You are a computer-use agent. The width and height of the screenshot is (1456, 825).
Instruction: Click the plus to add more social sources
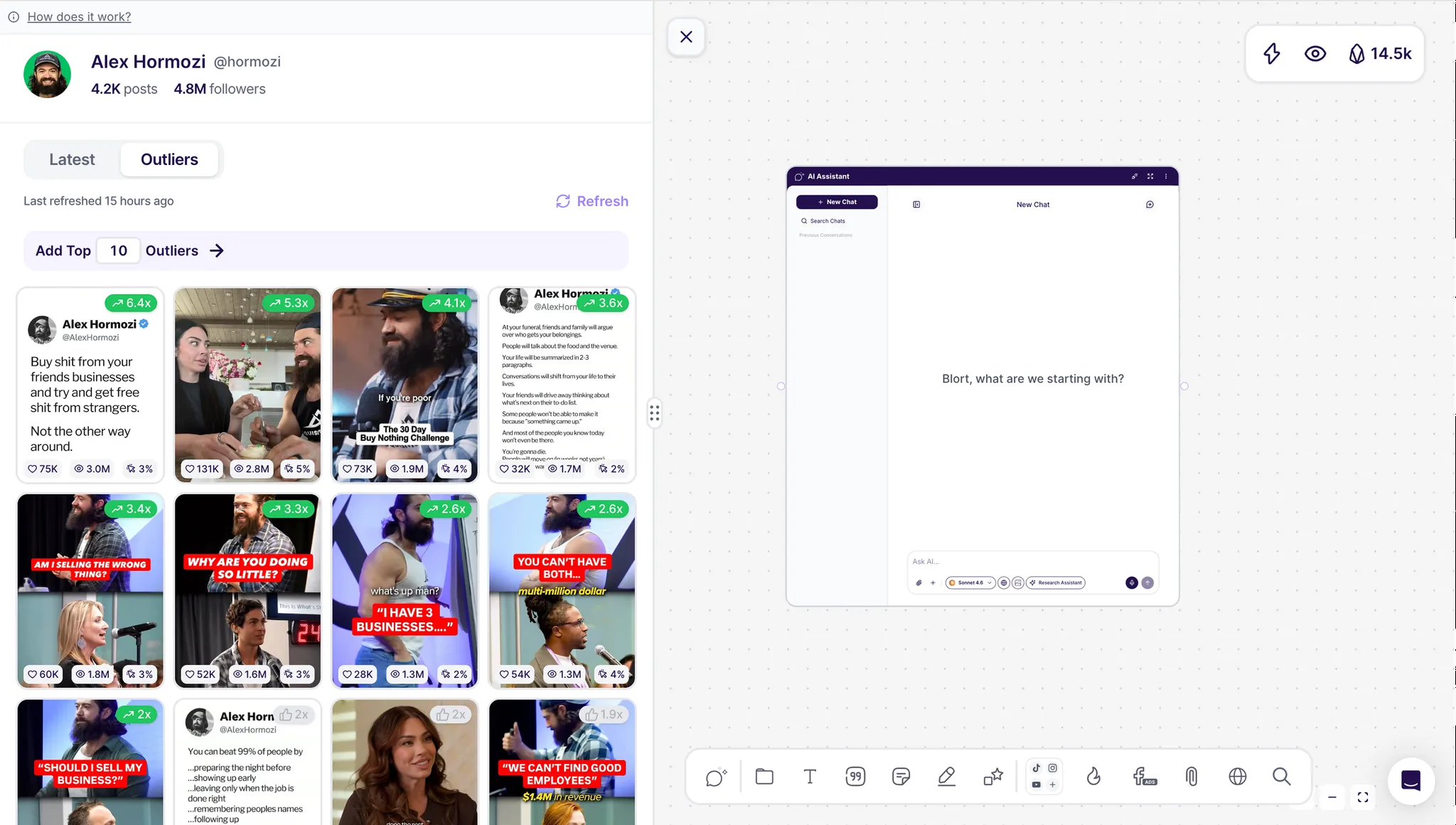point(1053,785)
